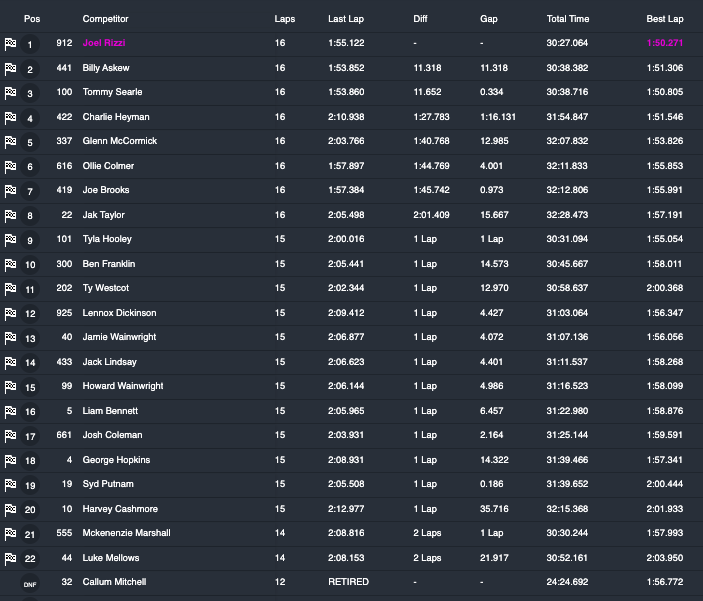
Task: Open Charlie Heyman's competitor entry
Action: pos(116,117)
